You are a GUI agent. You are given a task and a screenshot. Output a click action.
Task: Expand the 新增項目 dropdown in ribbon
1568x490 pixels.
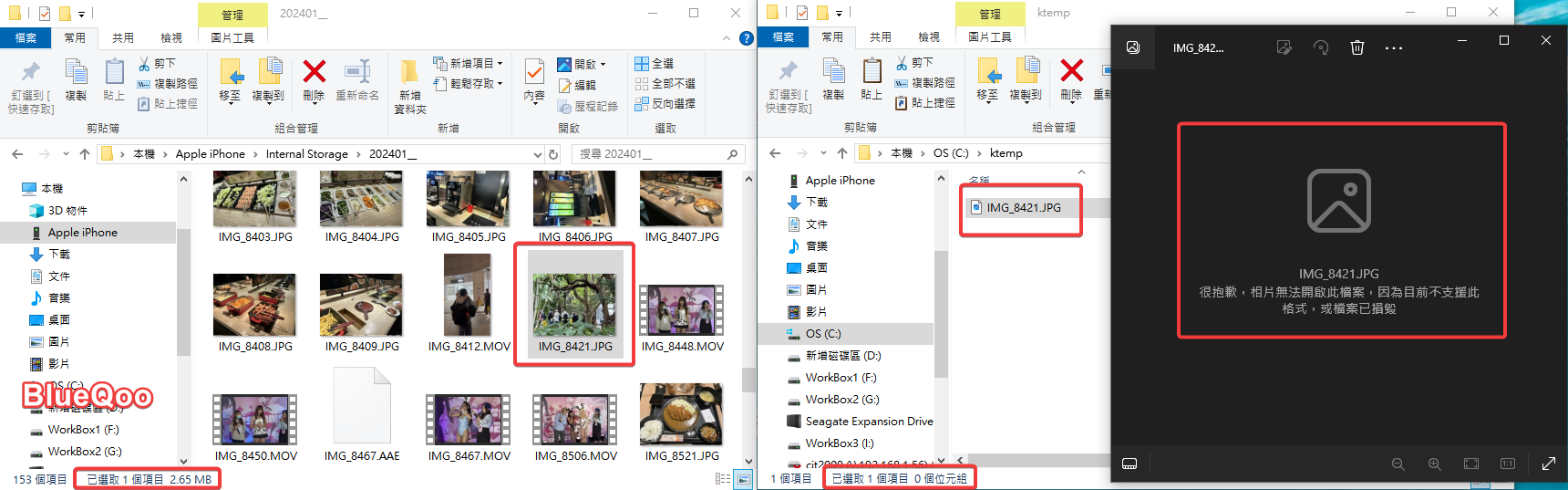[500, 64]
